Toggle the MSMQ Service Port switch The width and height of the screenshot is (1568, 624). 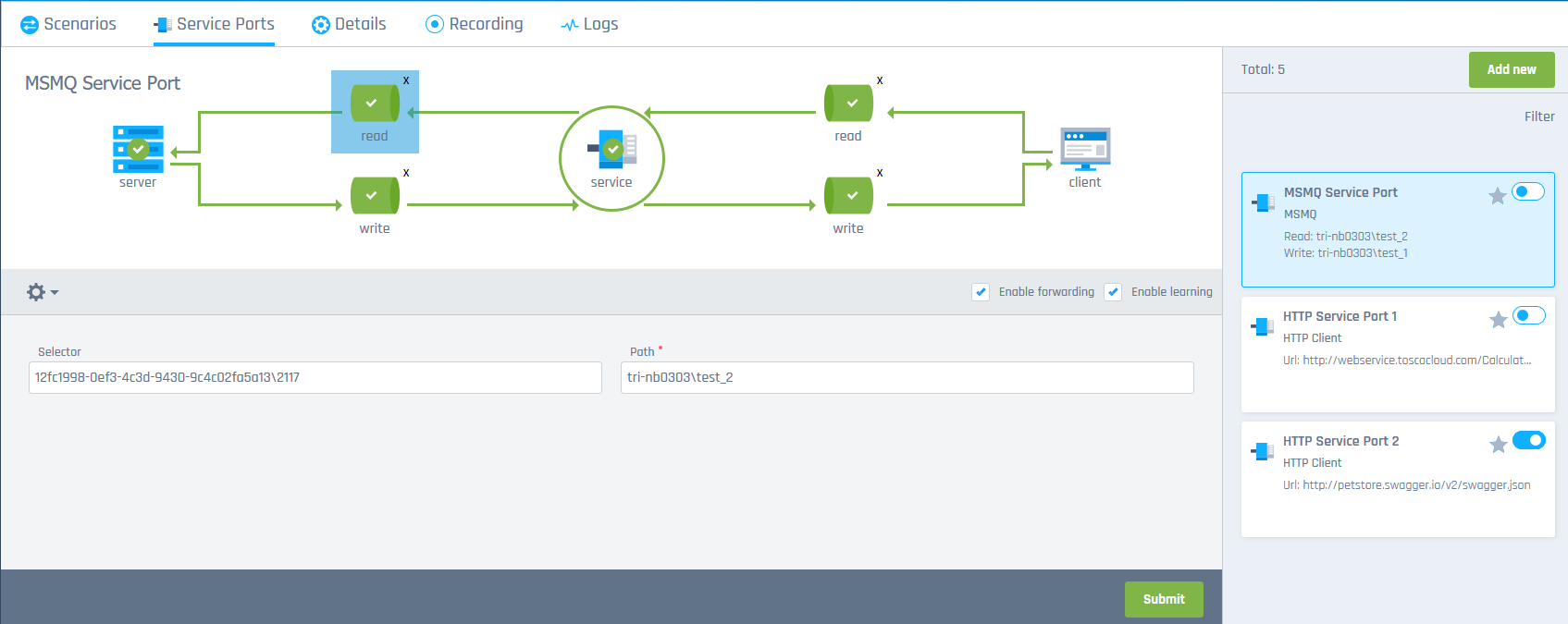coord(1528,191)
